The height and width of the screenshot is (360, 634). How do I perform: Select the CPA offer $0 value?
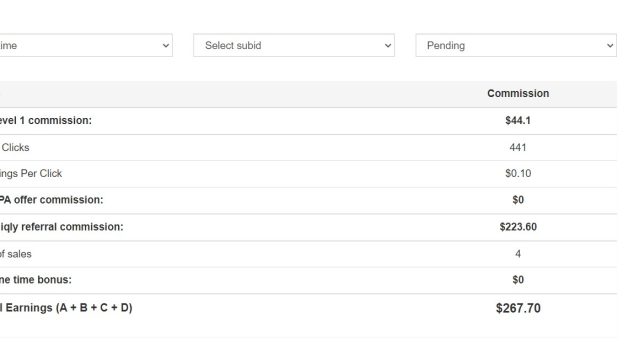518,200
